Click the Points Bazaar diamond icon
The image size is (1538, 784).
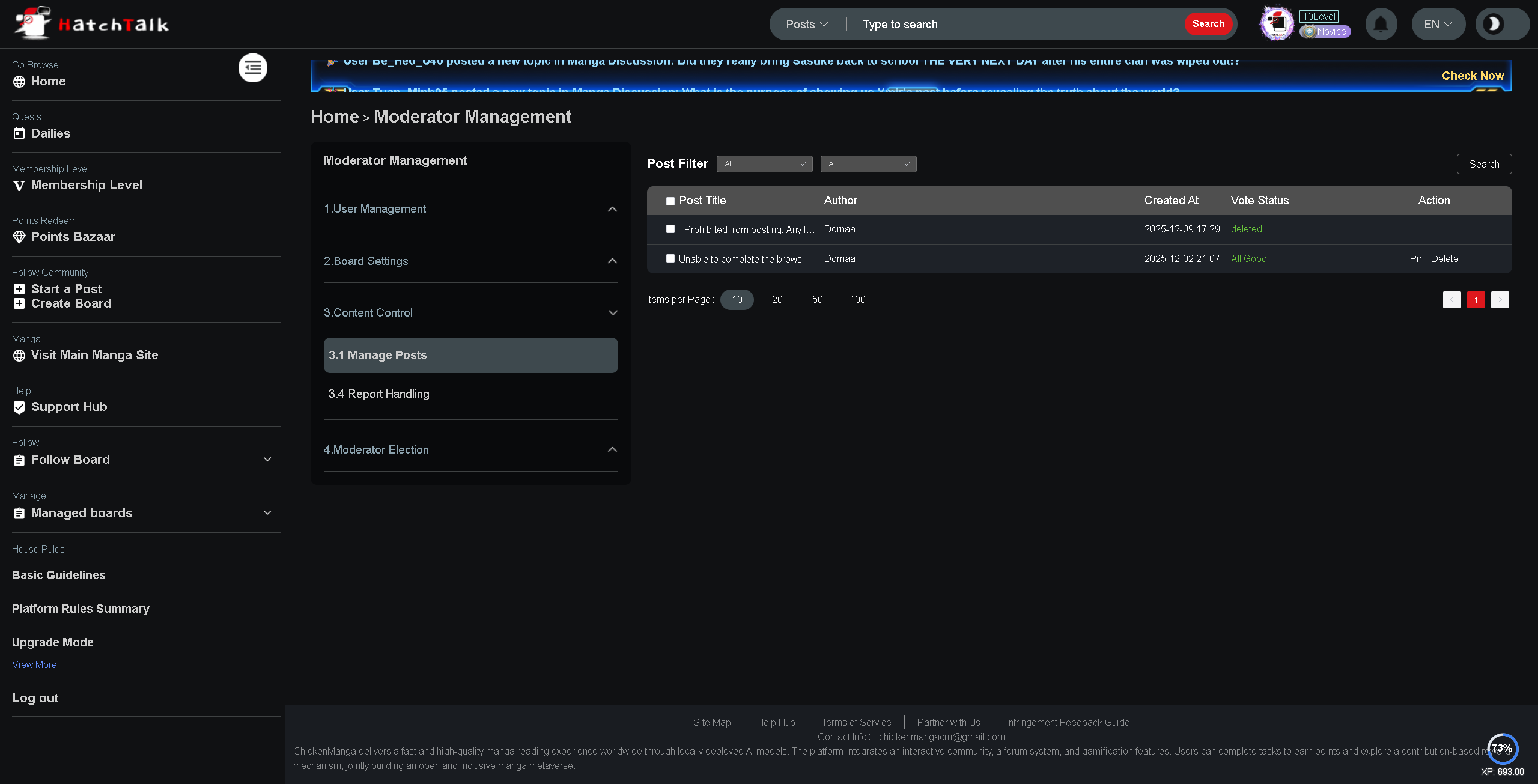pos(19,237)
